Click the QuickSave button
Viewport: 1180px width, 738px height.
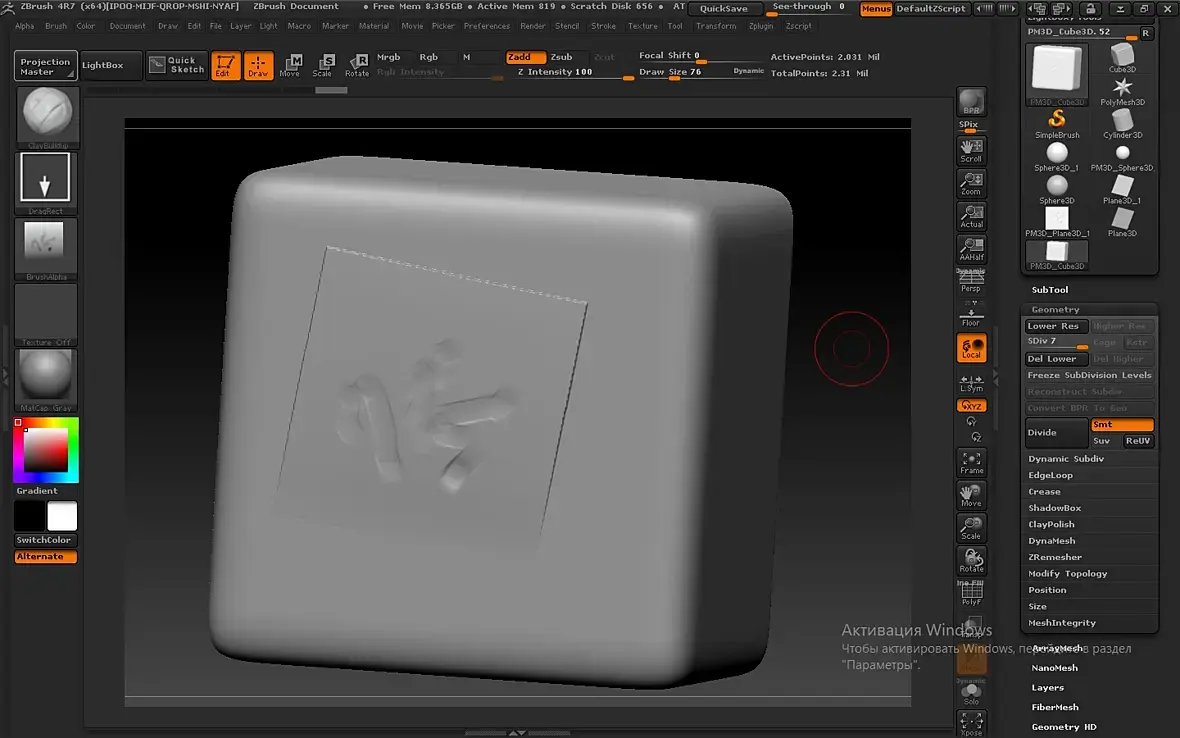pyautogui.click(x=723, y=8)
